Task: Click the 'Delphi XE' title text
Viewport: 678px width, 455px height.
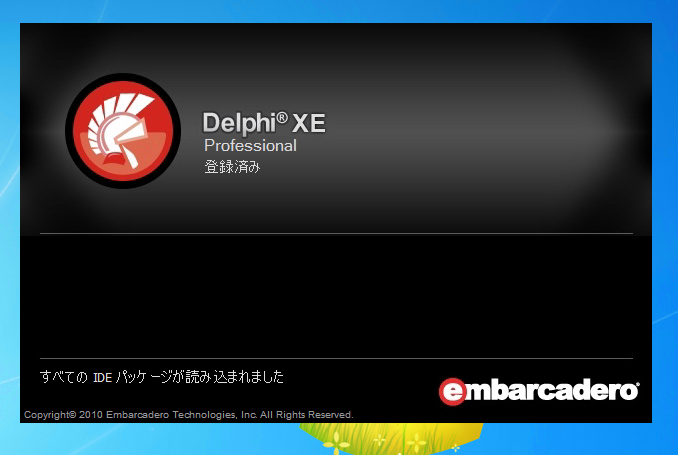Action: [264, 123]
